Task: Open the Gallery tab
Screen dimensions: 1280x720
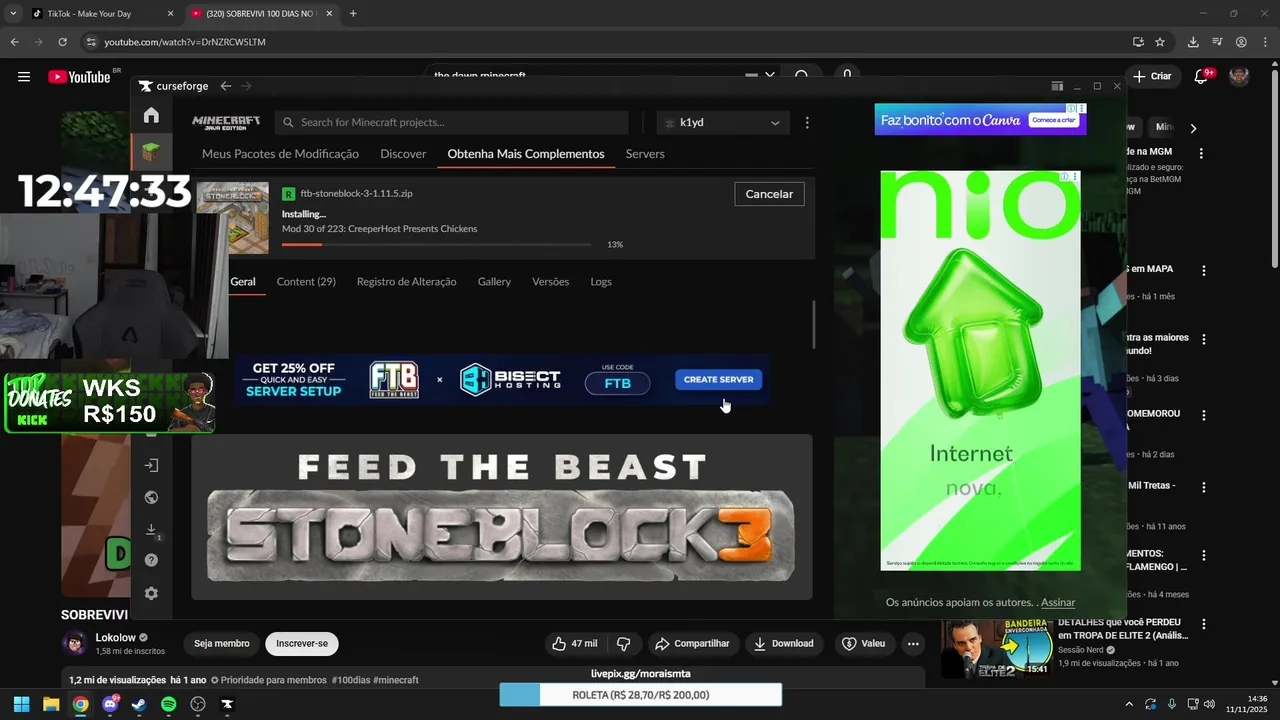Action: (494, 282)
